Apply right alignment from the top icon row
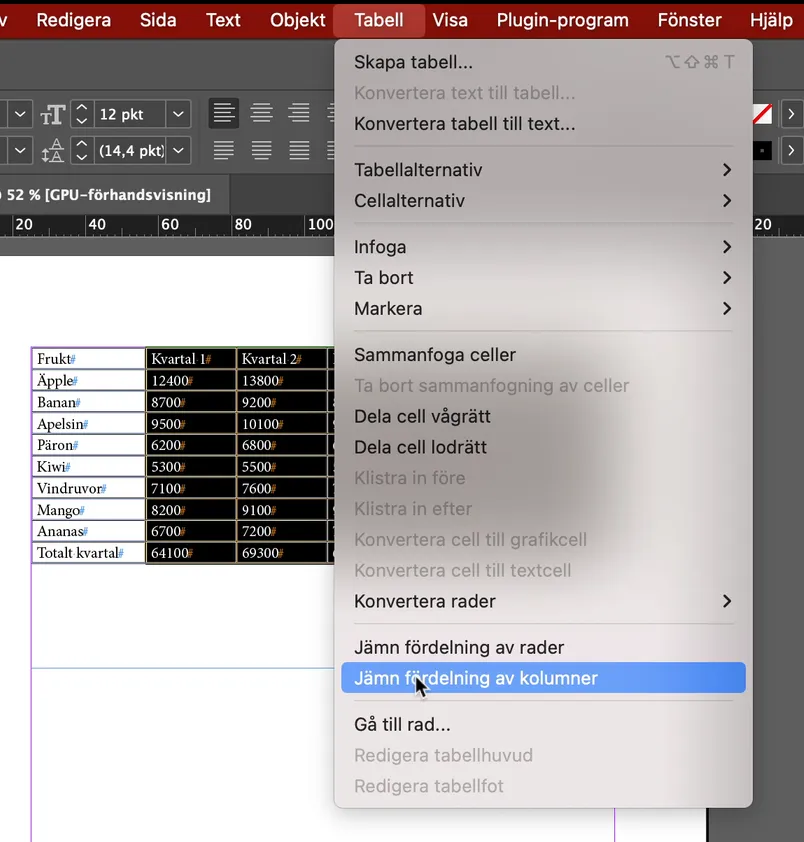804x842 pixels. [x=298, y=113]
